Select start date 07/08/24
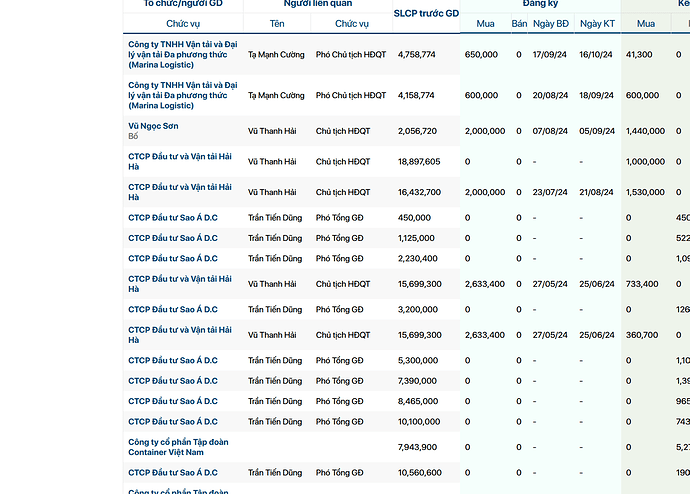The width and height of the screenshot is (690, 494). click(550, 131)
